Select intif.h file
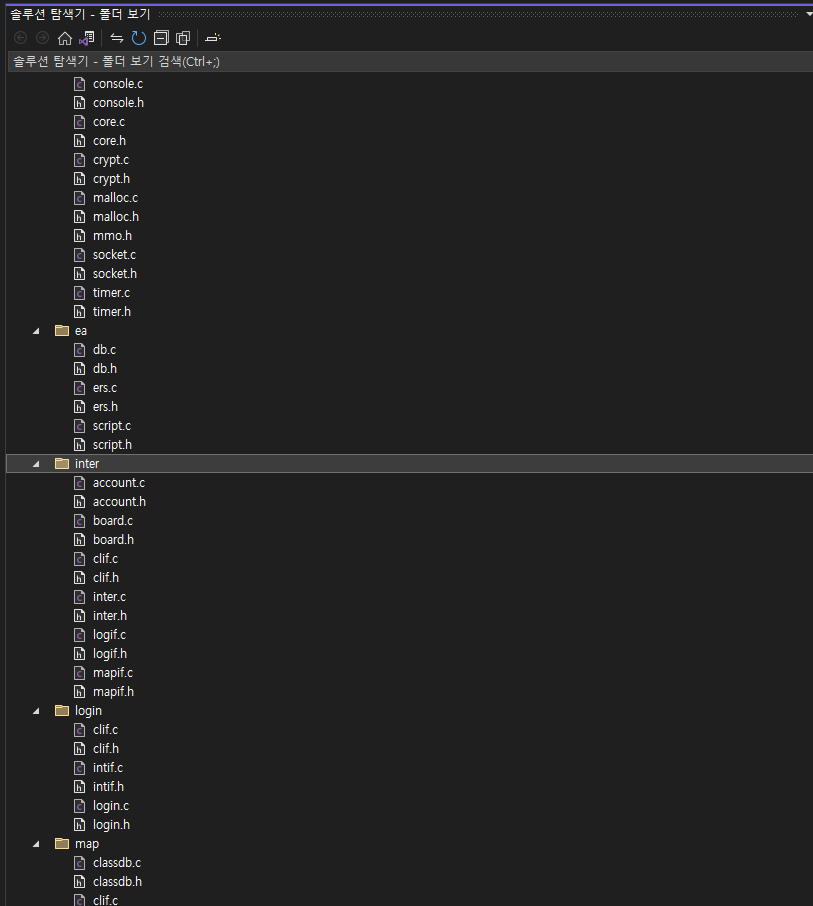This screenshot has height=906, width=813. (x=109, y=787)
